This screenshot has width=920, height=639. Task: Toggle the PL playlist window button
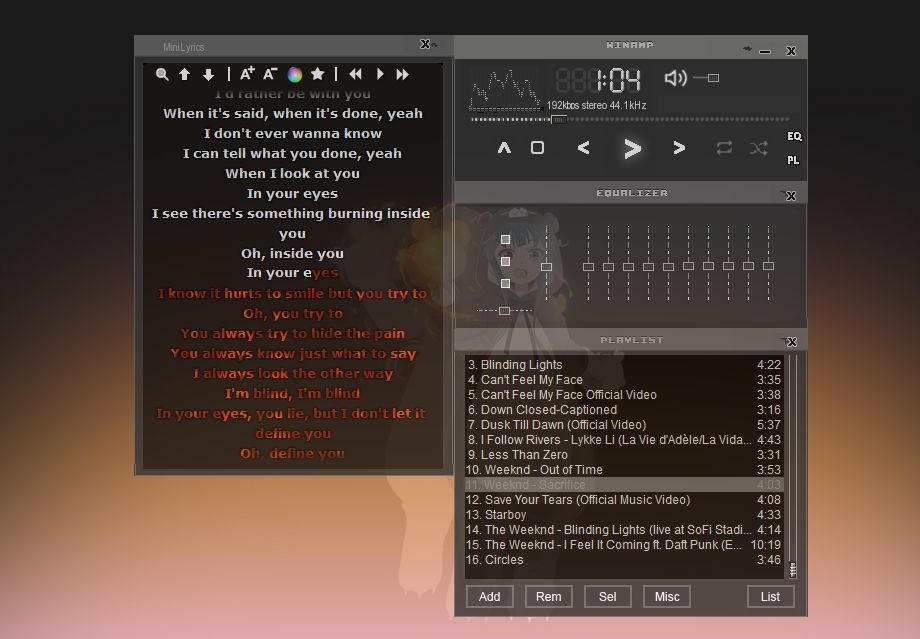tap(793, 160)
